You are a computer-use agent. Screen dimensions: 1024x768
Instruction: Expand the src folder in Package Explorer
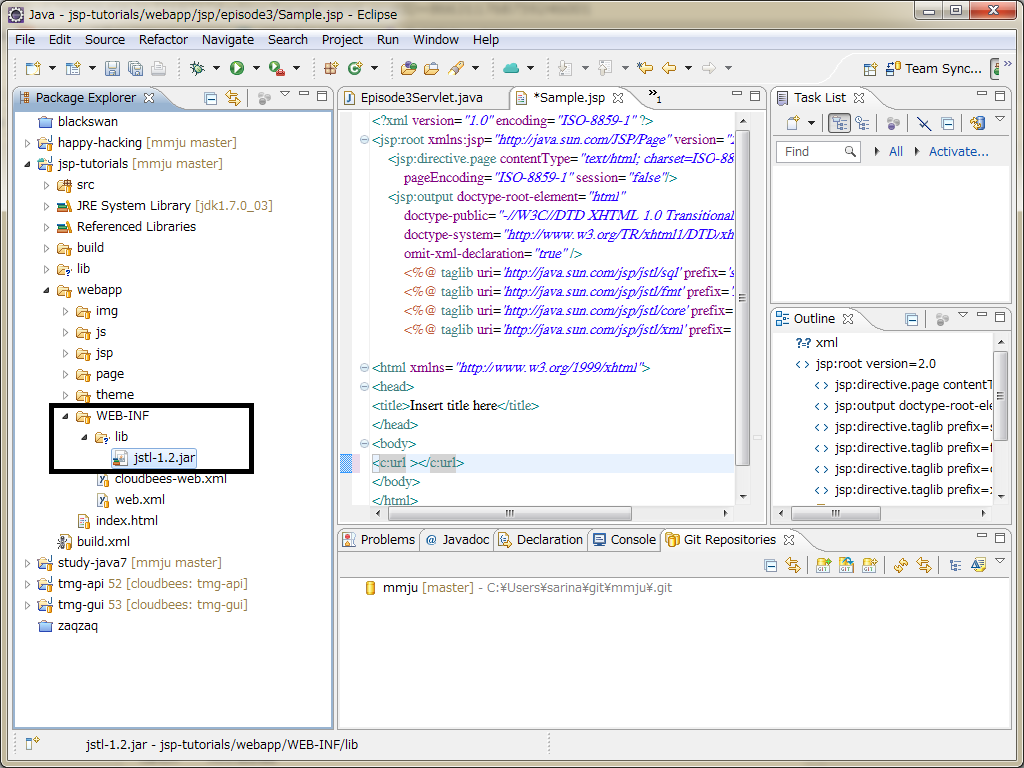46,184
